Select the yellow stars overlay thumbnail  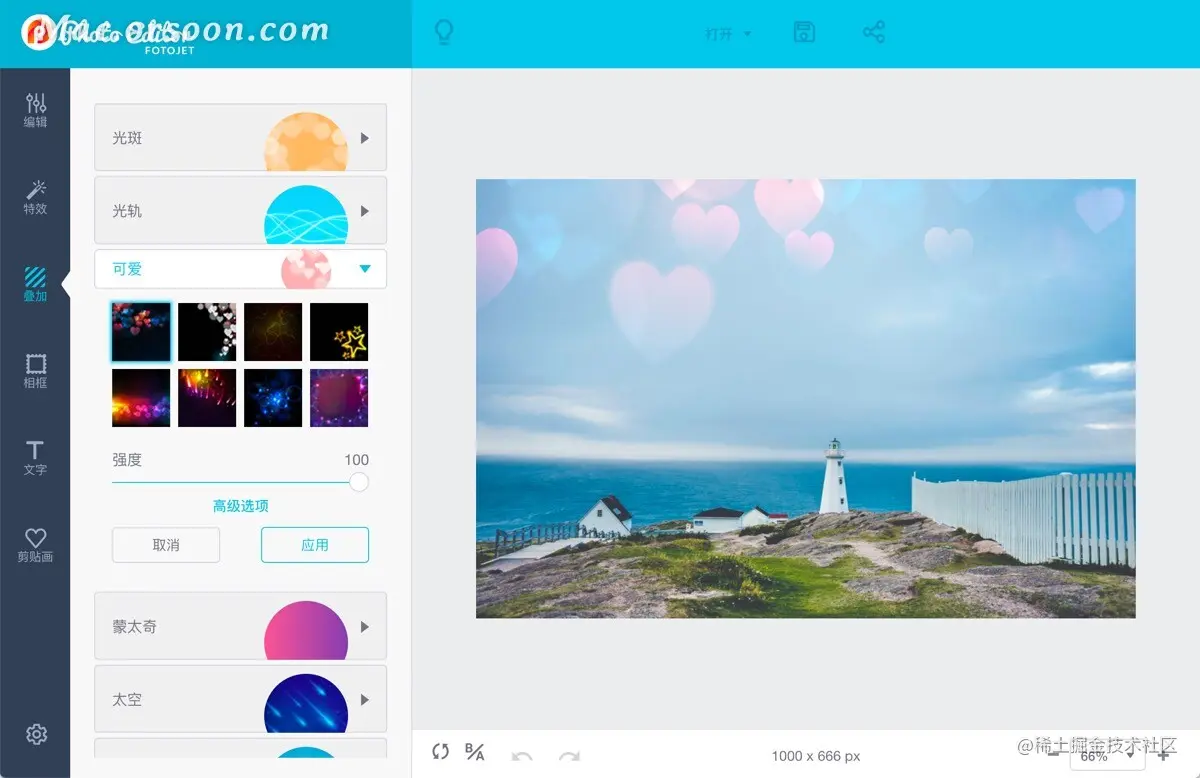point(339,332)
